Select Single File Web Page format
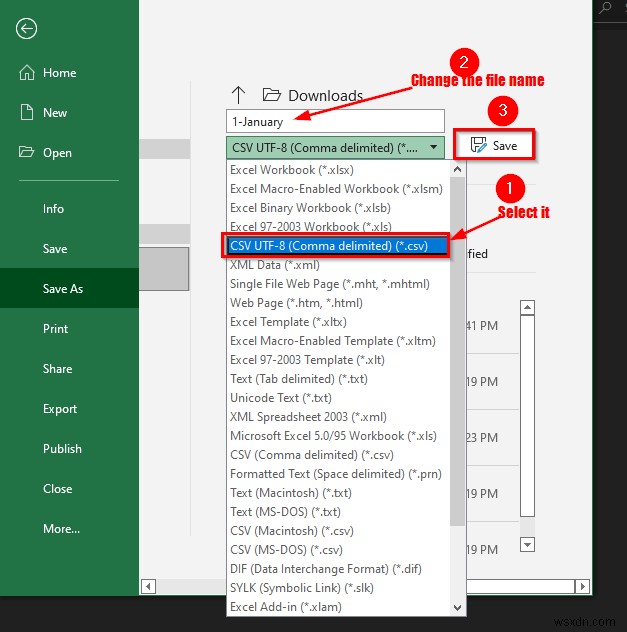Image resolution: width=627 pixels, height=632 pixels. pos(338,284)
